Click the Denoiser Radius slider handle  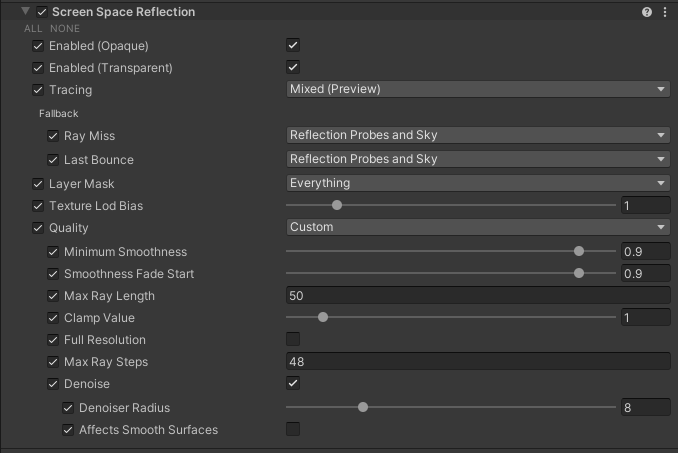pos(363,408)
